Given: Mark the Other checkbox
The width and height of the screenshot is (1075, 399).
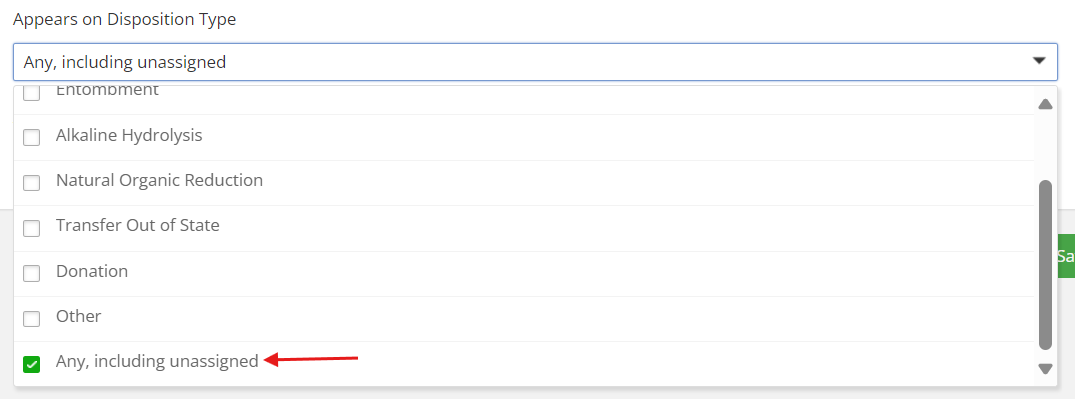Looking at the screenshot, I should [x=32, y=319].
